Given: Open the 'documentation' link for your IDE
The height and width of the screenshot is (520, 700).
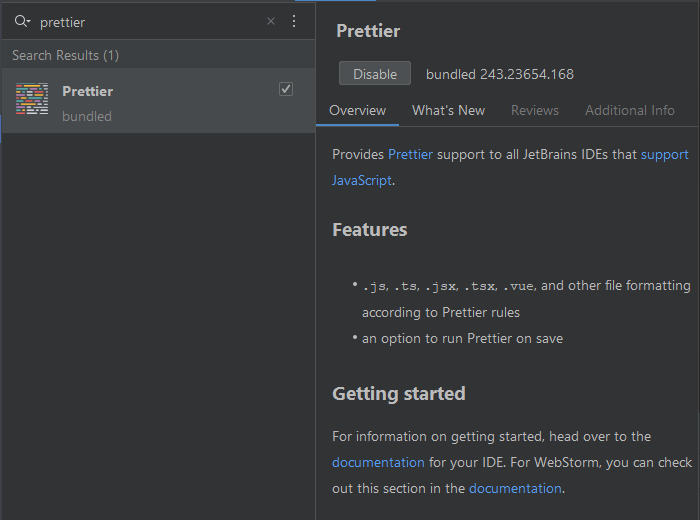Looking at the screenshot, I should 378,462.
